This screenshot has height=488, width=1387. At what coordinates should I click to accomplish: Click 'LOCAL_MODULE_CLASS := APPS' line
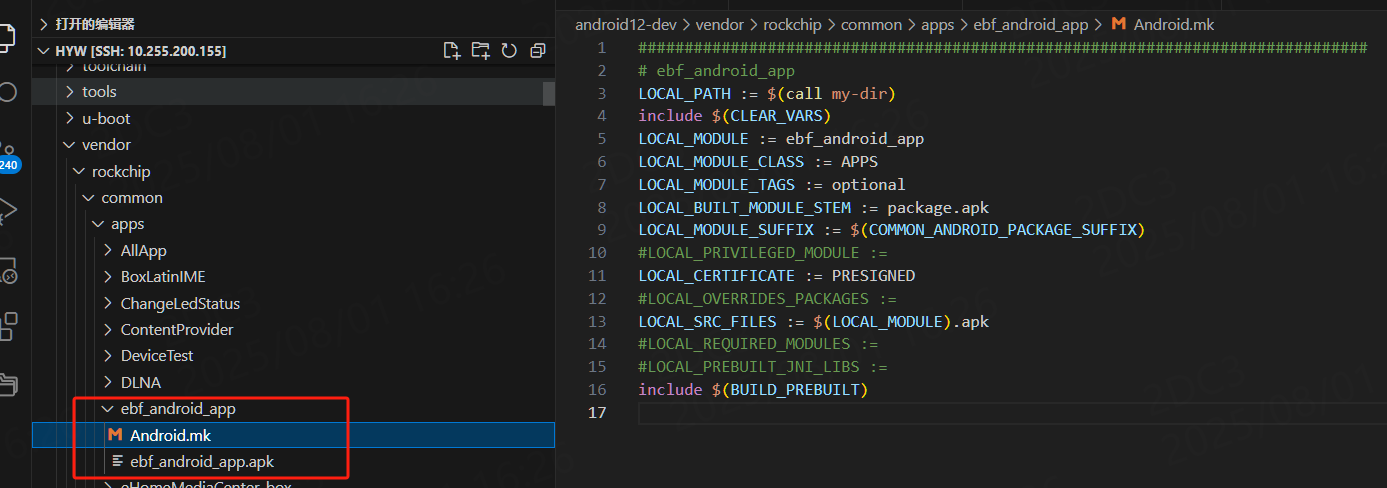tap(758, 162)
